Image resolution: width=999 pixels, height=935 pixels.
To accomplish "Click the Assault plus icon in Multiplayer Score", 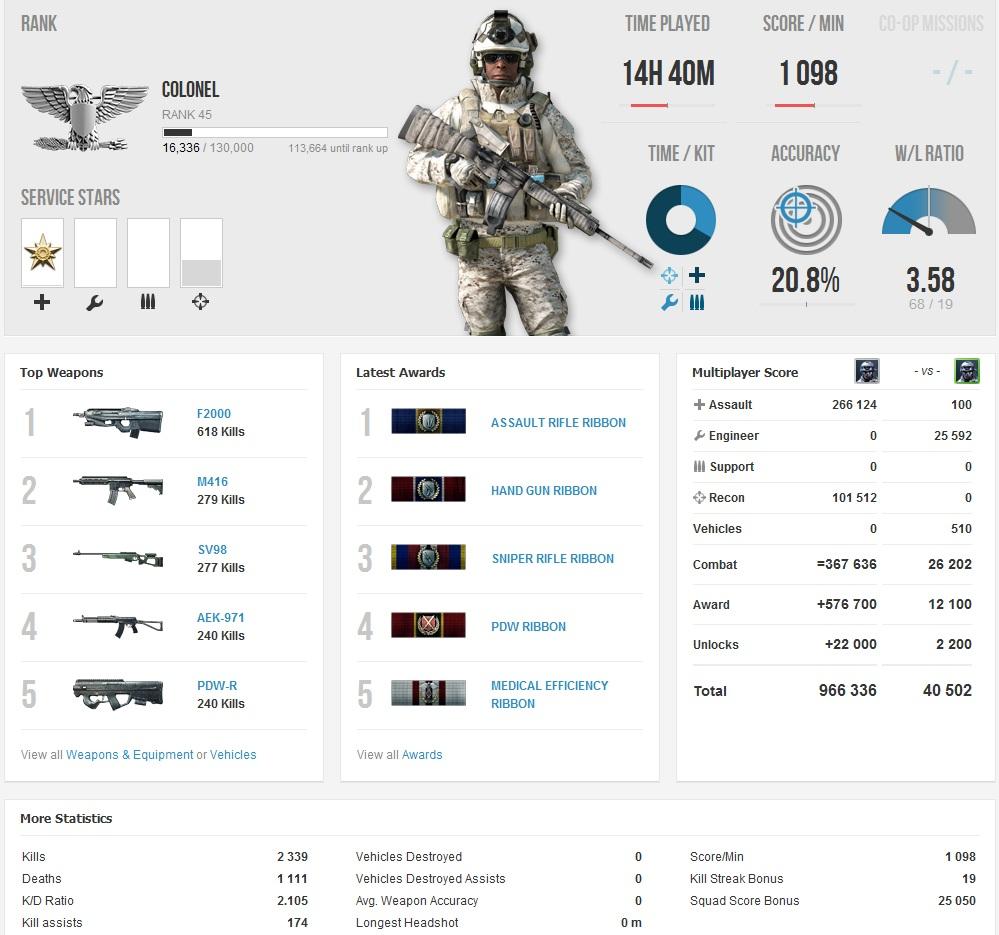I will click(x=699, y=404).
